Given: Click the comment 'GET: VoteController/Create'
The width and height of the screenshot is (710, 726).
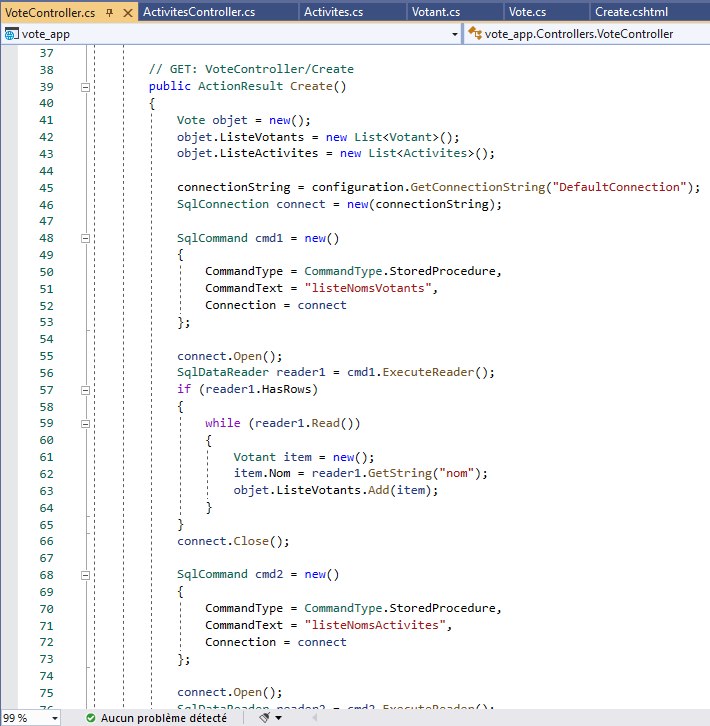Looking at the screenshot, I should click(262, 69).
